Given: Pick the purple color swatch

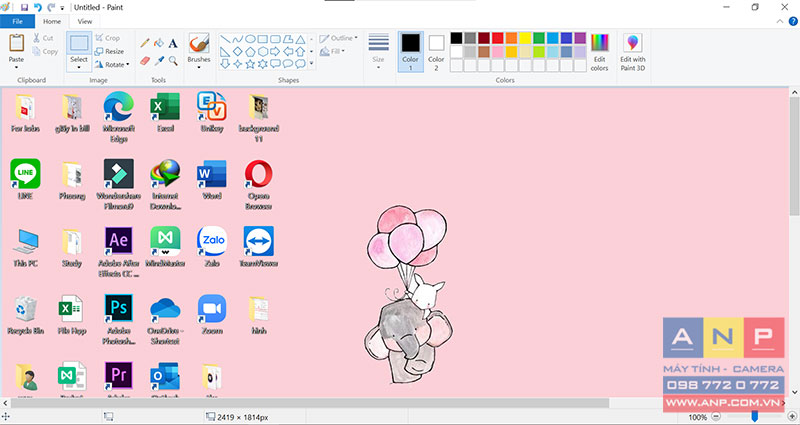Looking at the screenshot, I should tap(580, 38).
